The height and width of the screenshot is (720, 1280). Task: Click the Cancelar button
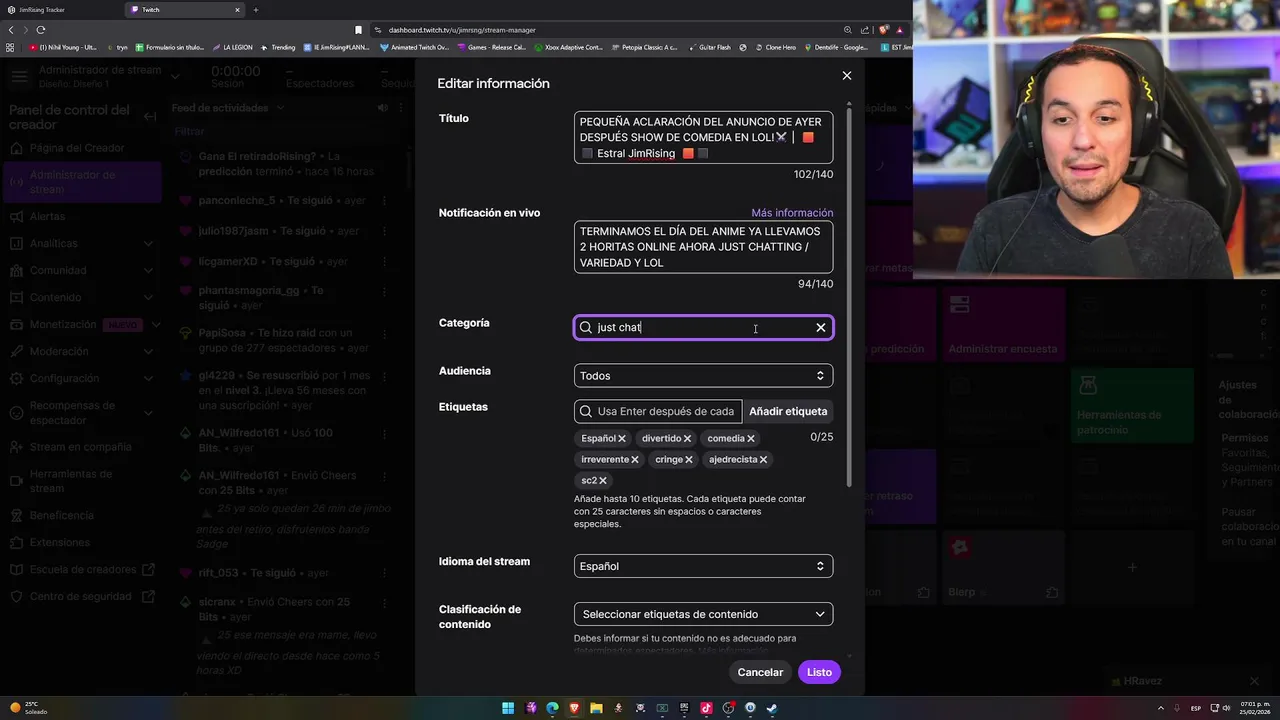click(x=760, y=672)
